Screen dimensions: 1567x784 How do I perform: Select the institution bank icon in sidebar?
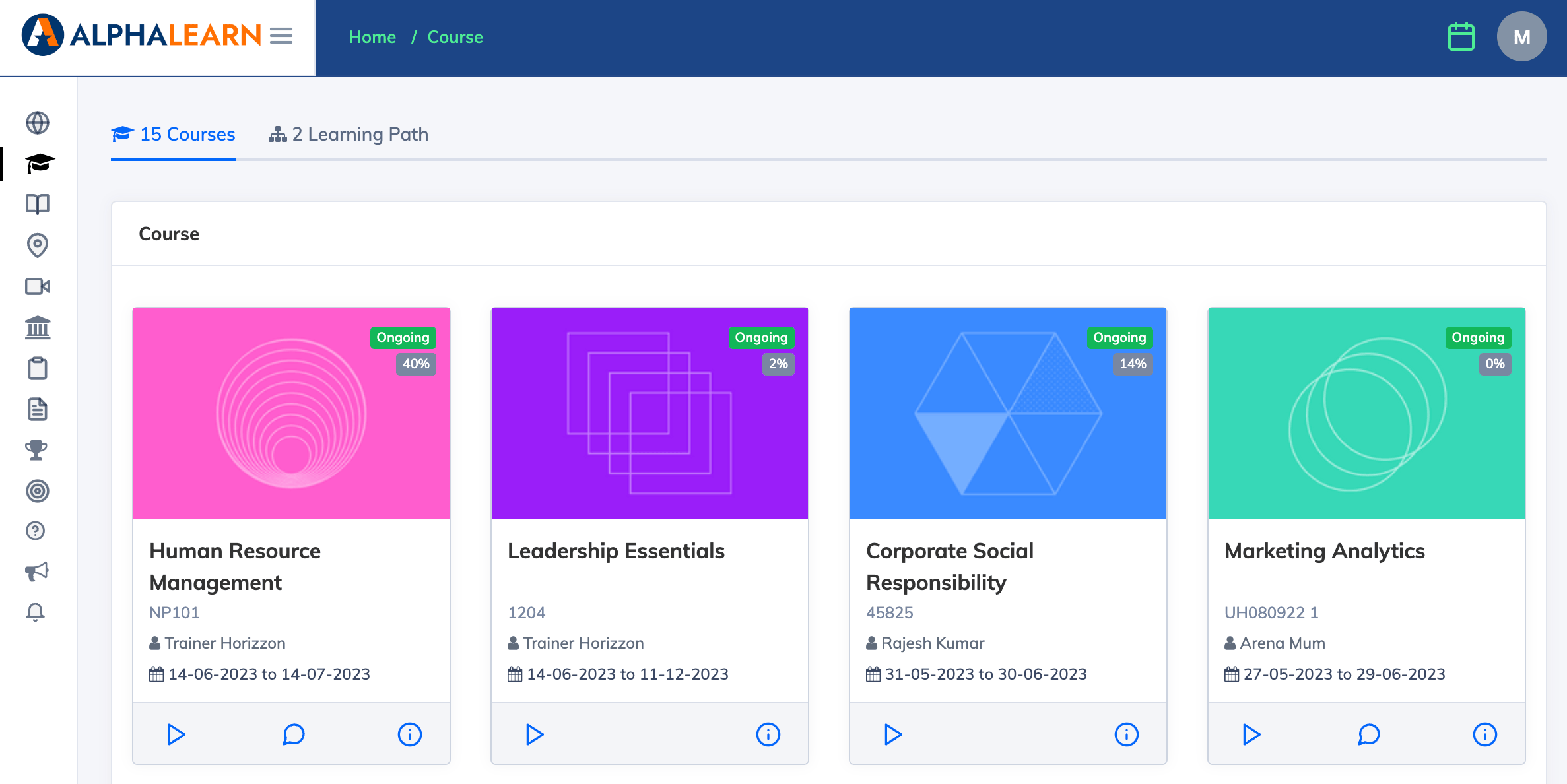tap(38, 328)
